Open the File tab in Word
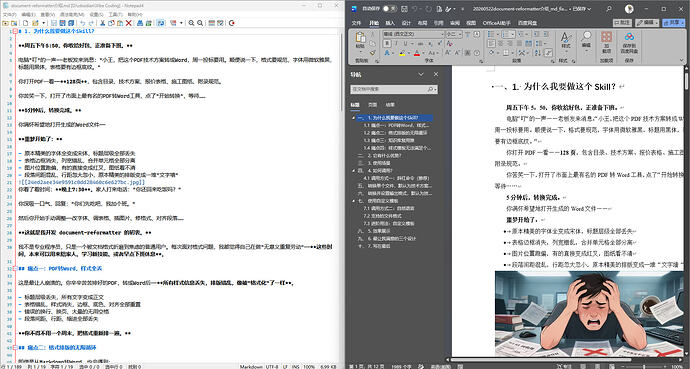This screenshot has height=369, width=690. [356, 23]
